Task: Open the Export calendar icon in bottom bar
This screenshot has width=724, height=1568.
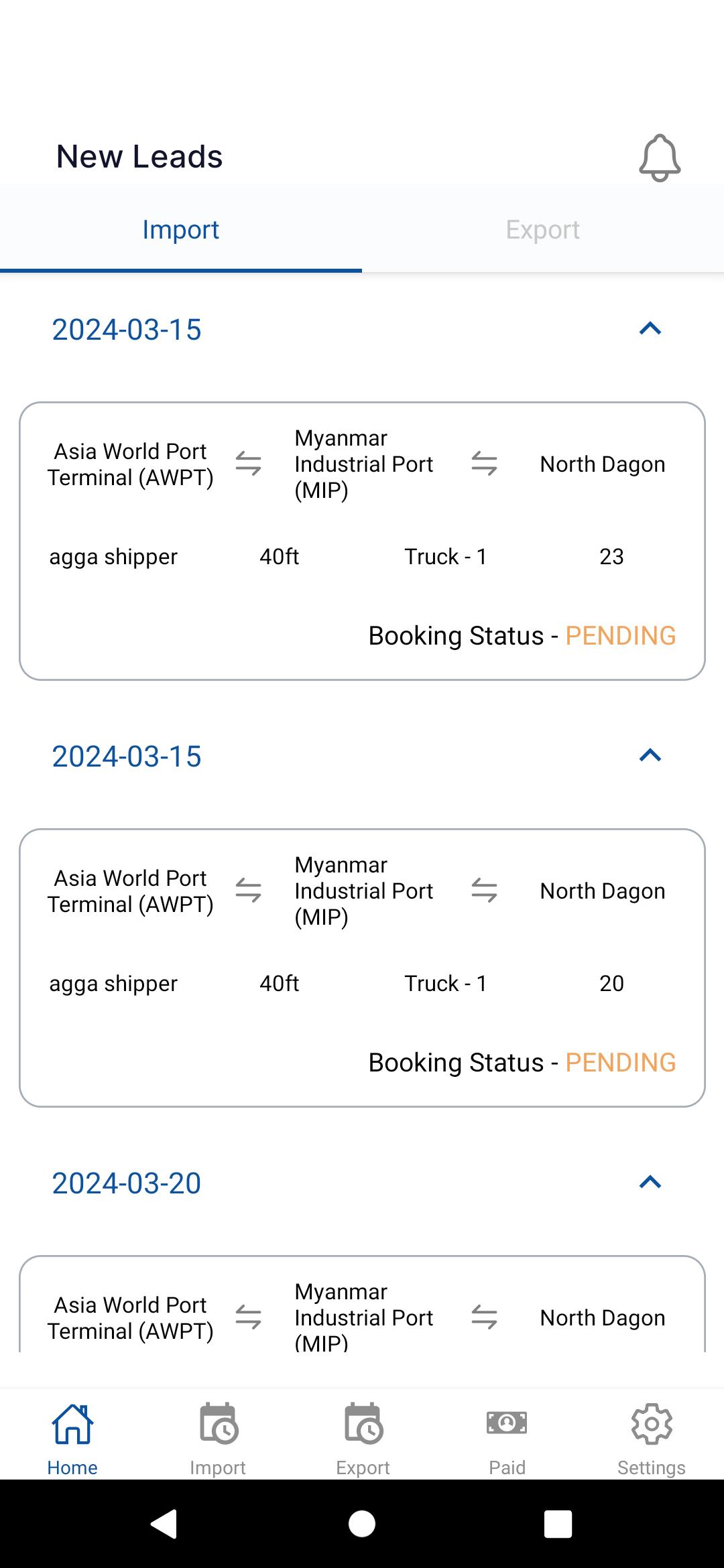Action: (363, 1423)
